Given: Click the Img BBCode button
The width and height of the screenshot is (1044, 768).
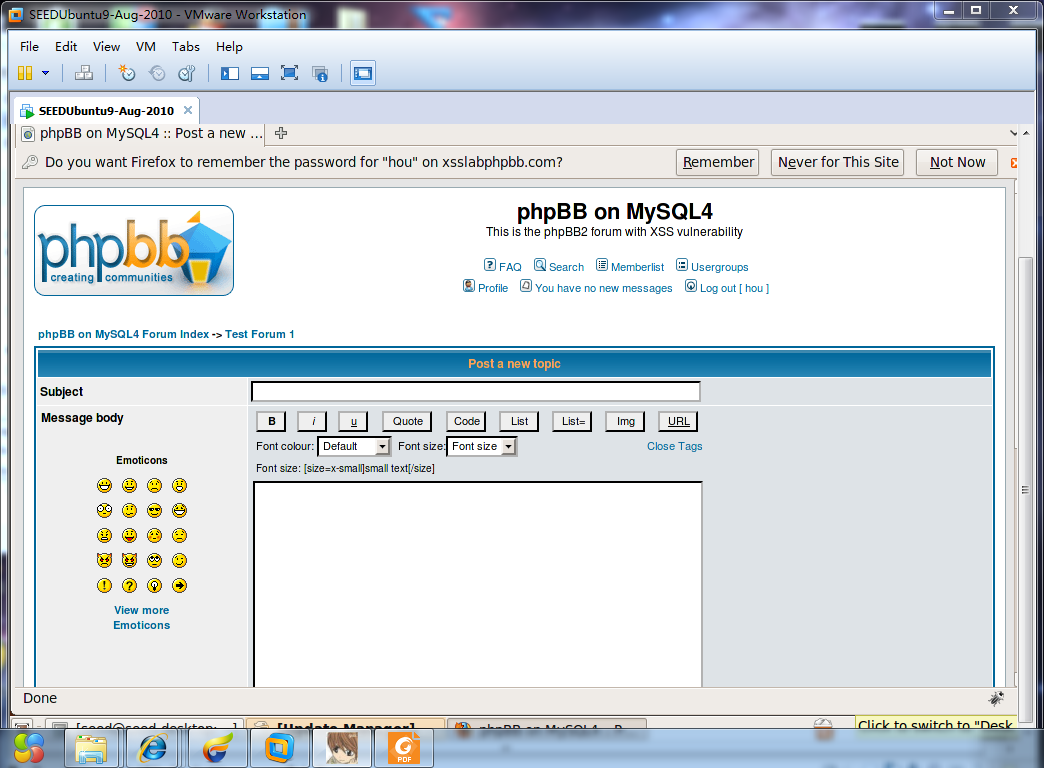Looking at the screenshot, I should click(x=626, y=422).
